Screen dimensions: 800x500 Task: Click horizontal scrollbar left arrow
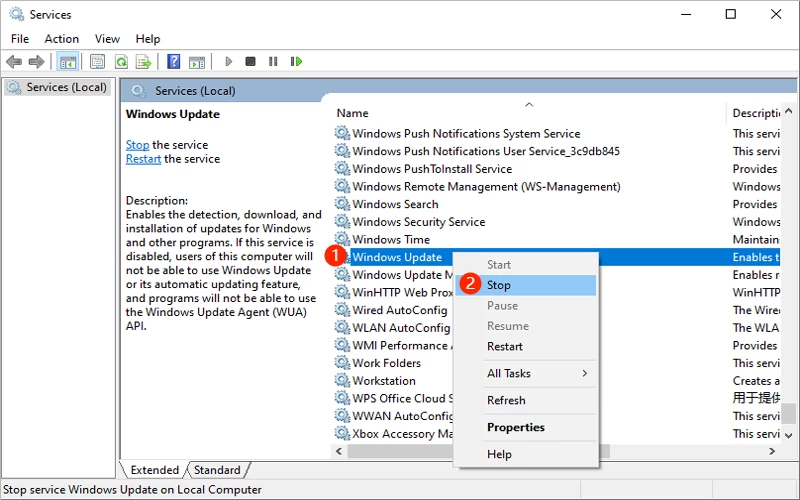(339, 451)
